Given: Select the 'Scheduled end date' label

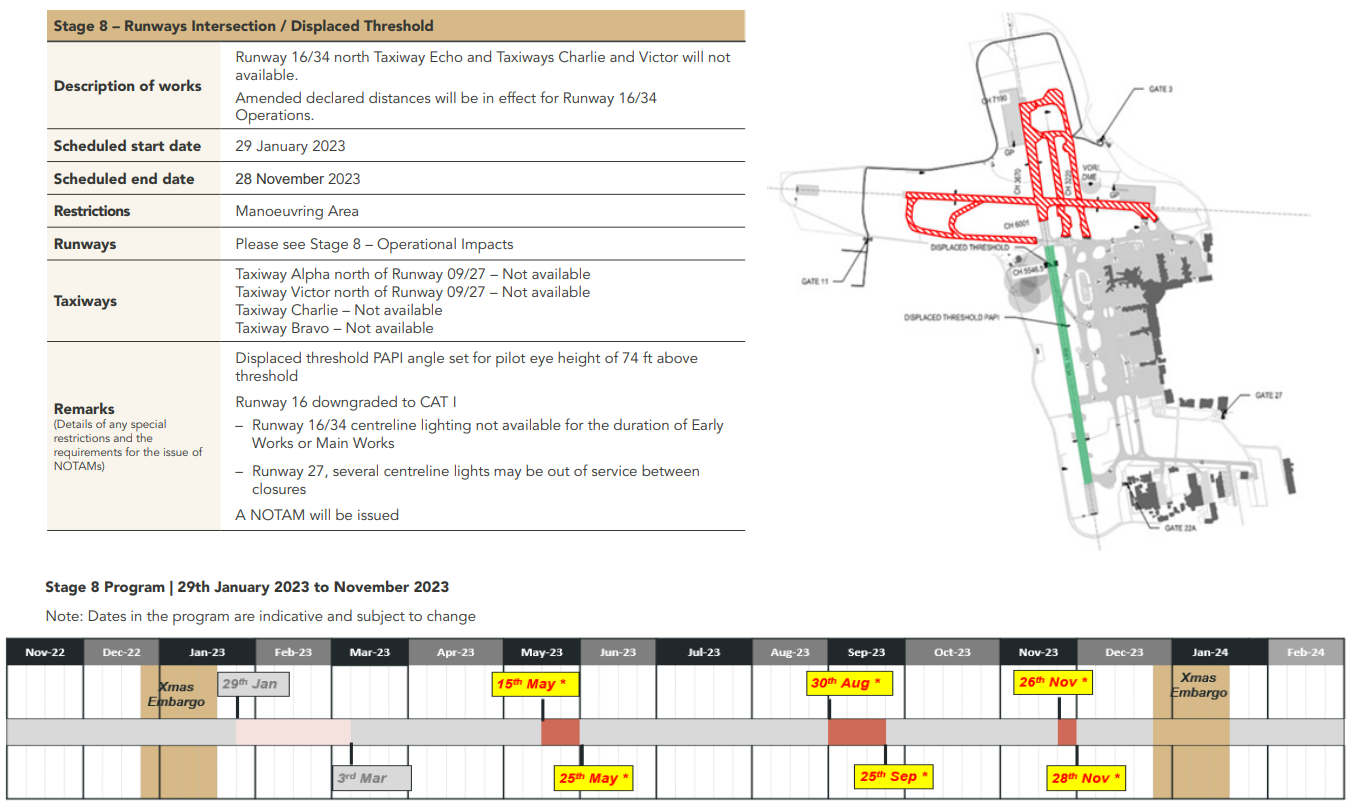Looking at the screenshot, I should click(x=124, y=179).
